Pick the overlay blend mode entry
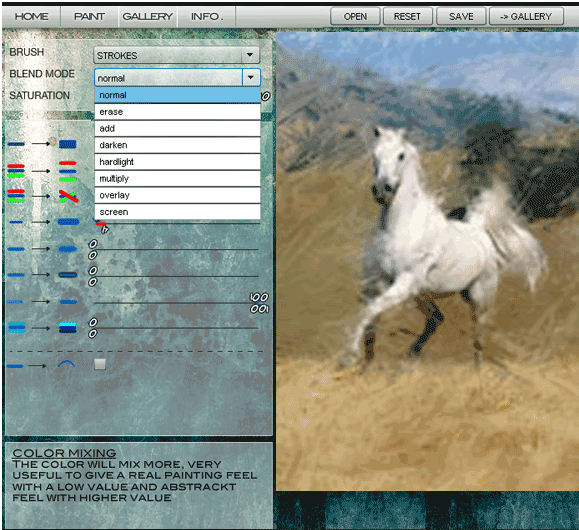 tap(177, 195)
